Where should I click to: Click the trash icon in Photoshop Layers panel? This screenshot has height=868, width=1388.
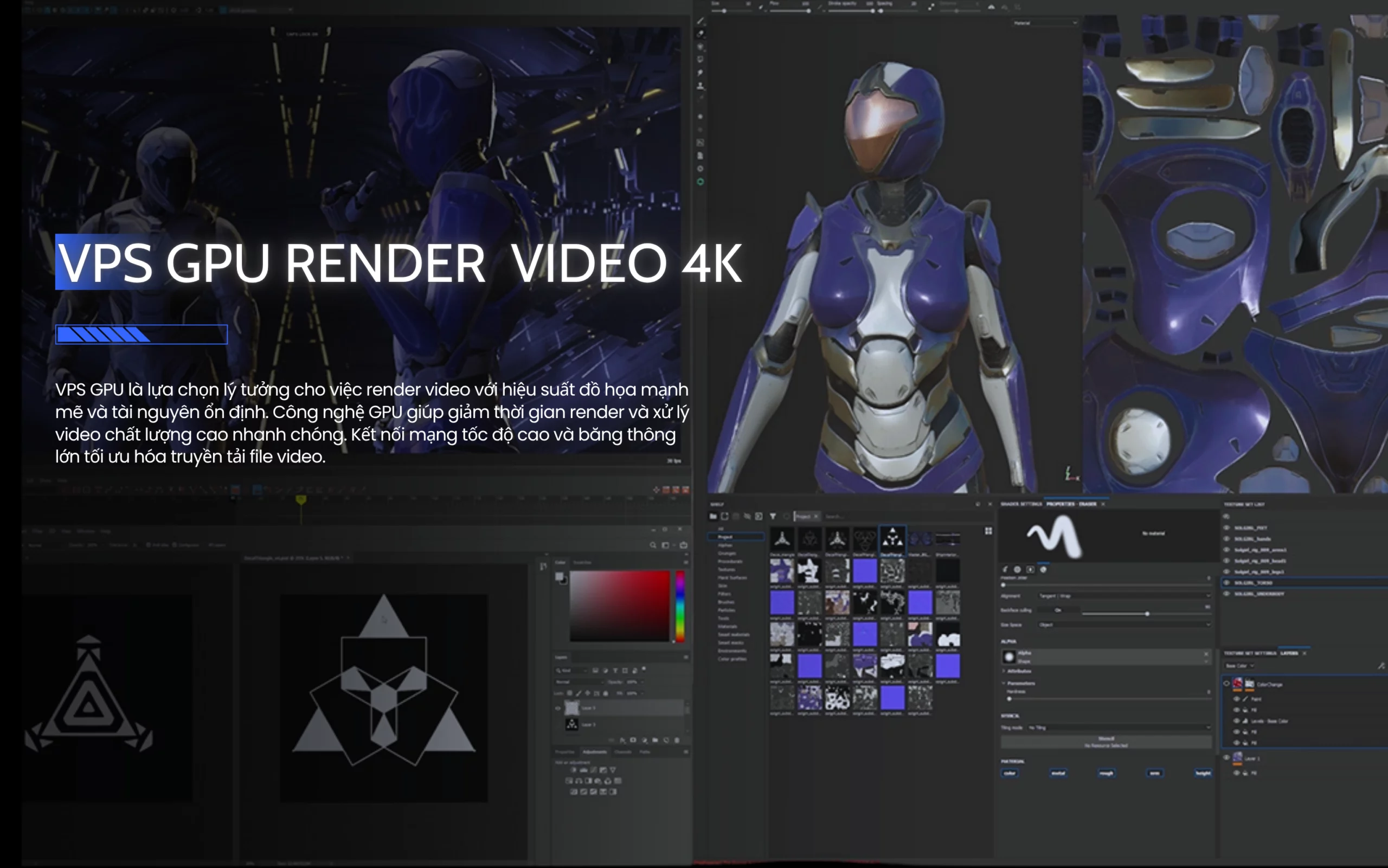point(677,740)
